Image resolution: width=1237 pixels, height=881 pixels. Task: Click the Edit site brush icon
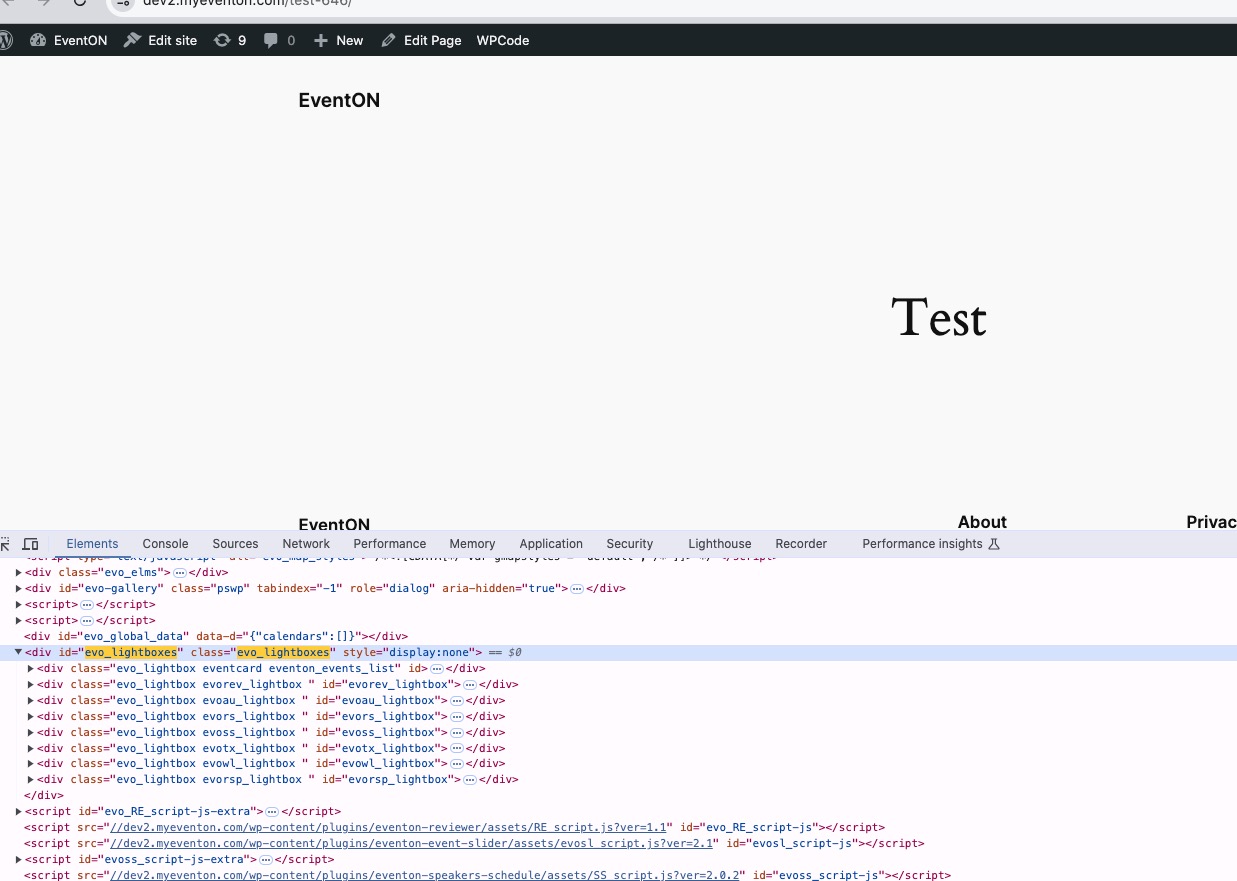[x=132, y=40]
